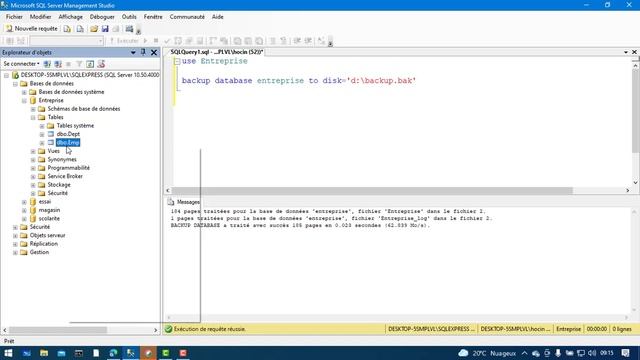Expand the dbo.Emp table node
Image resolution: width=640 pixels, height=360 pixels.
point(42,143)
